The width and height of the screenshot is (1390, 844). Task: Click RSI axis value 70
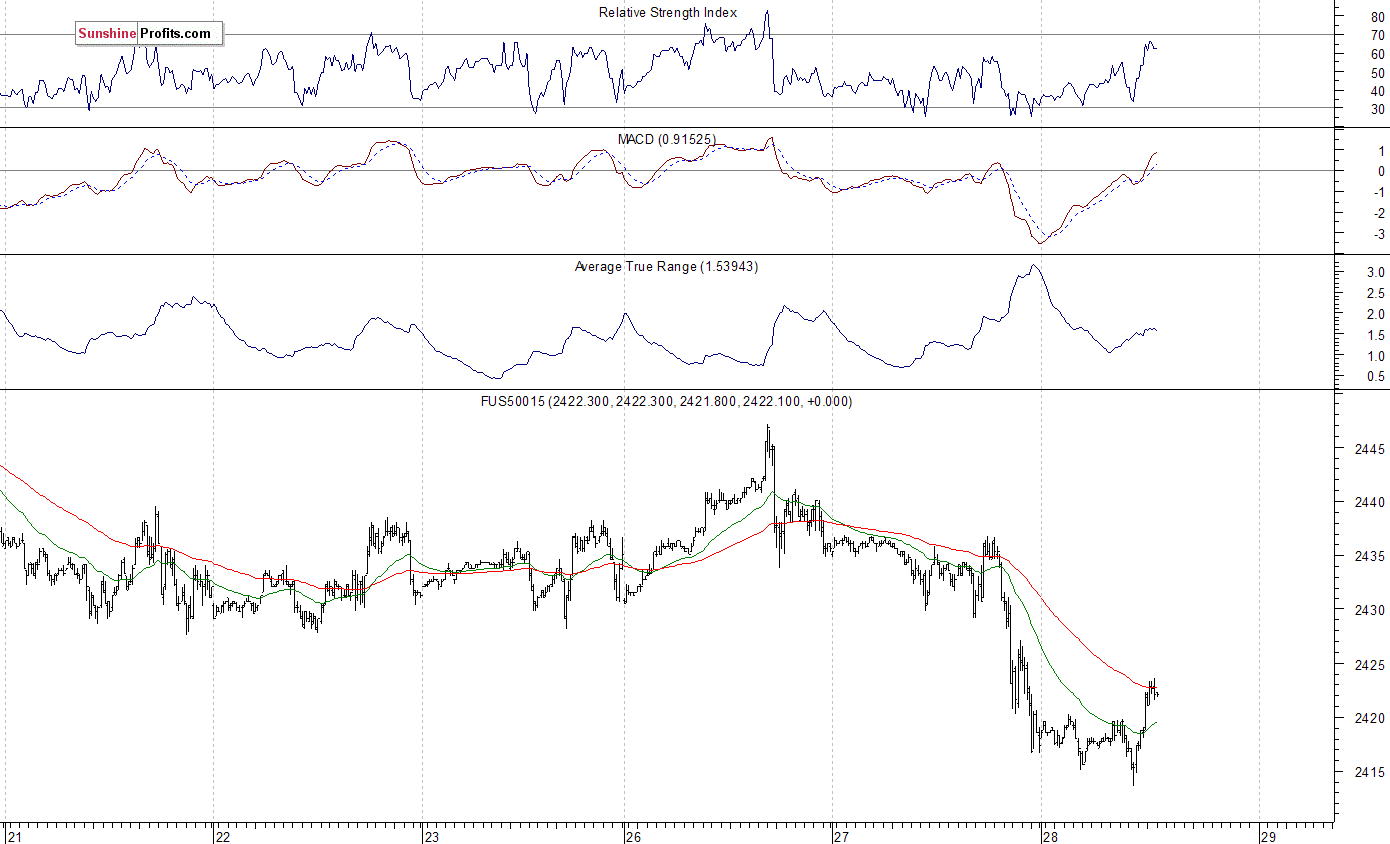1377,35
